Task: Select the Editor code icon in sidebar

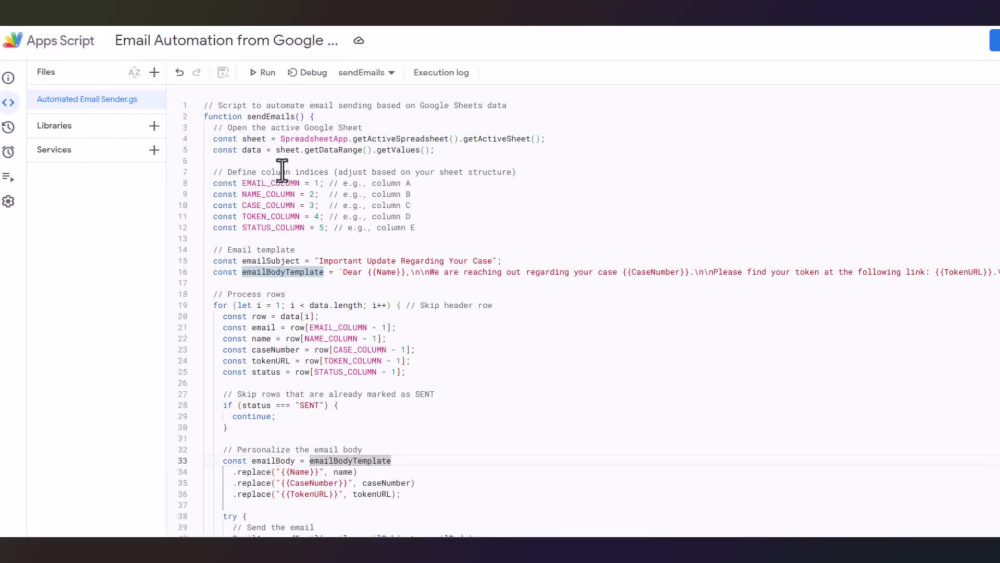Action: (8, 102)
